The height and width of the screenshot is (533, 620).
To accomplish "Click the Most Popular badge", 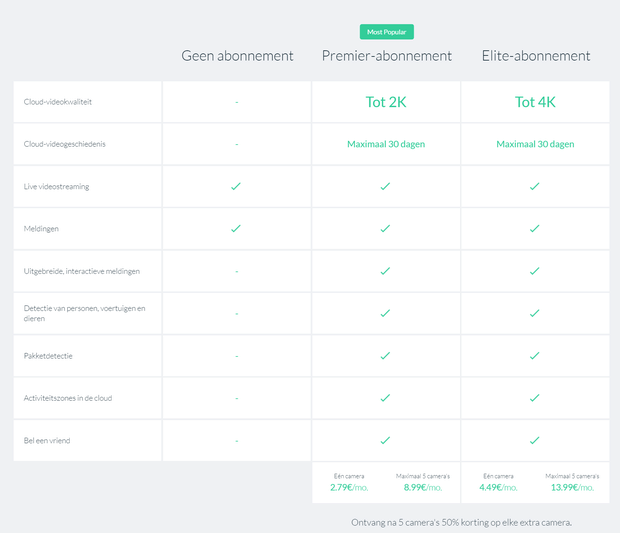I will tap(386, 32).
